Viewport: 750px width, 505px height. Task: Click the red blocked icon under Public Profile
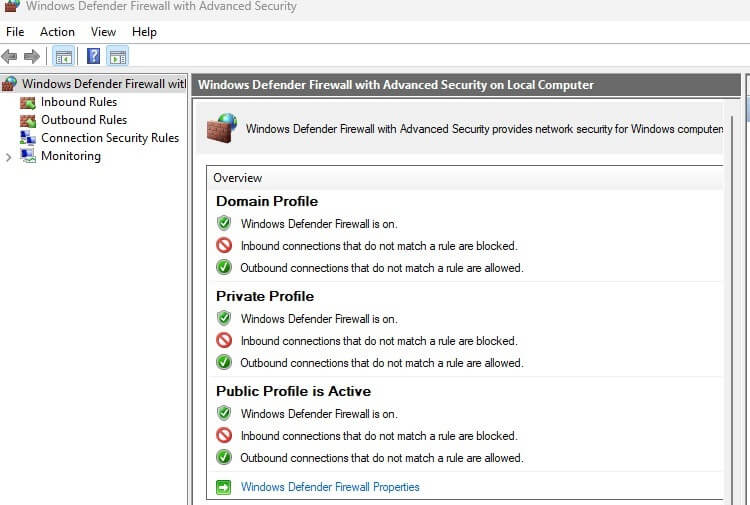point(224,435)
